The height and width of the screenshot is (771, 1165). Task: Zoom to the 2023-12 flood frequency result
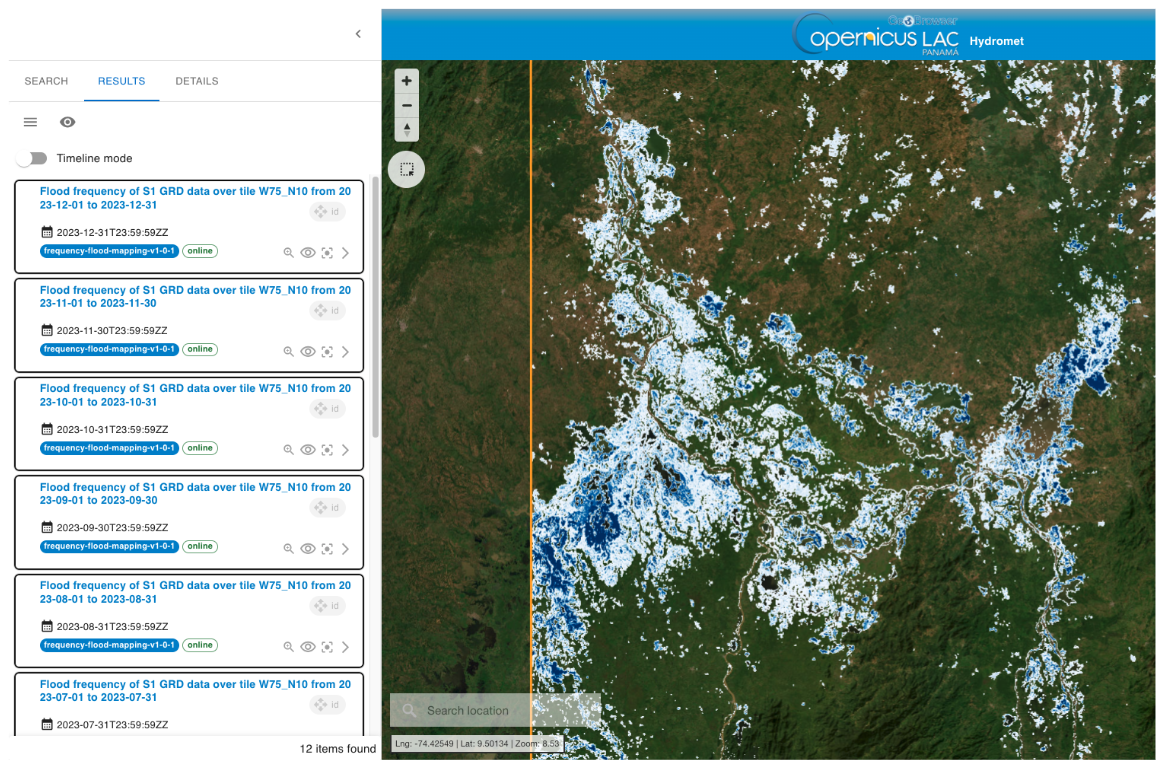pyautogui.click(x=288, y=253)
